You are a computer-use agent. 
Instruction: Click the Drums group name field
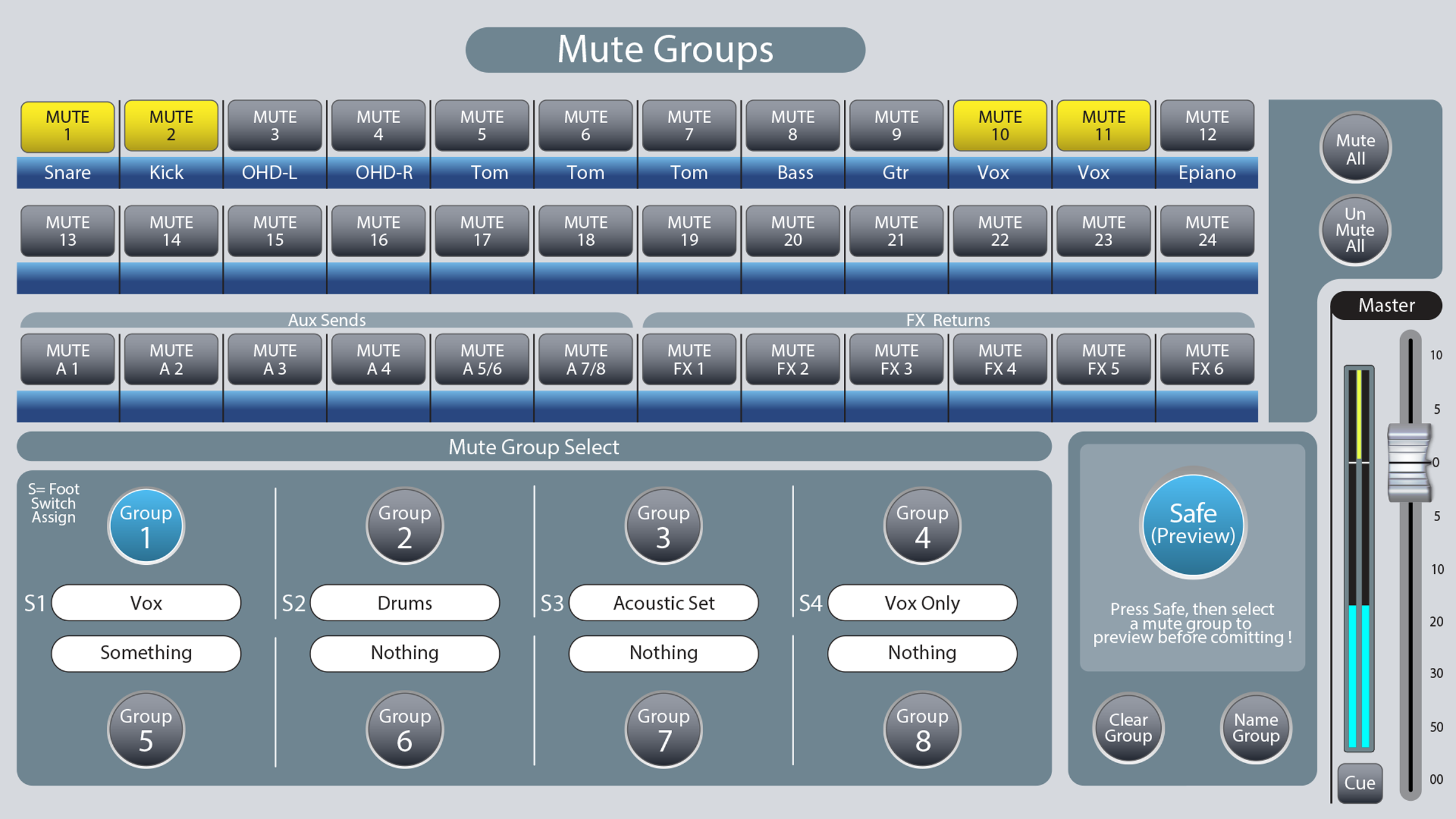[x=405, y=602]
